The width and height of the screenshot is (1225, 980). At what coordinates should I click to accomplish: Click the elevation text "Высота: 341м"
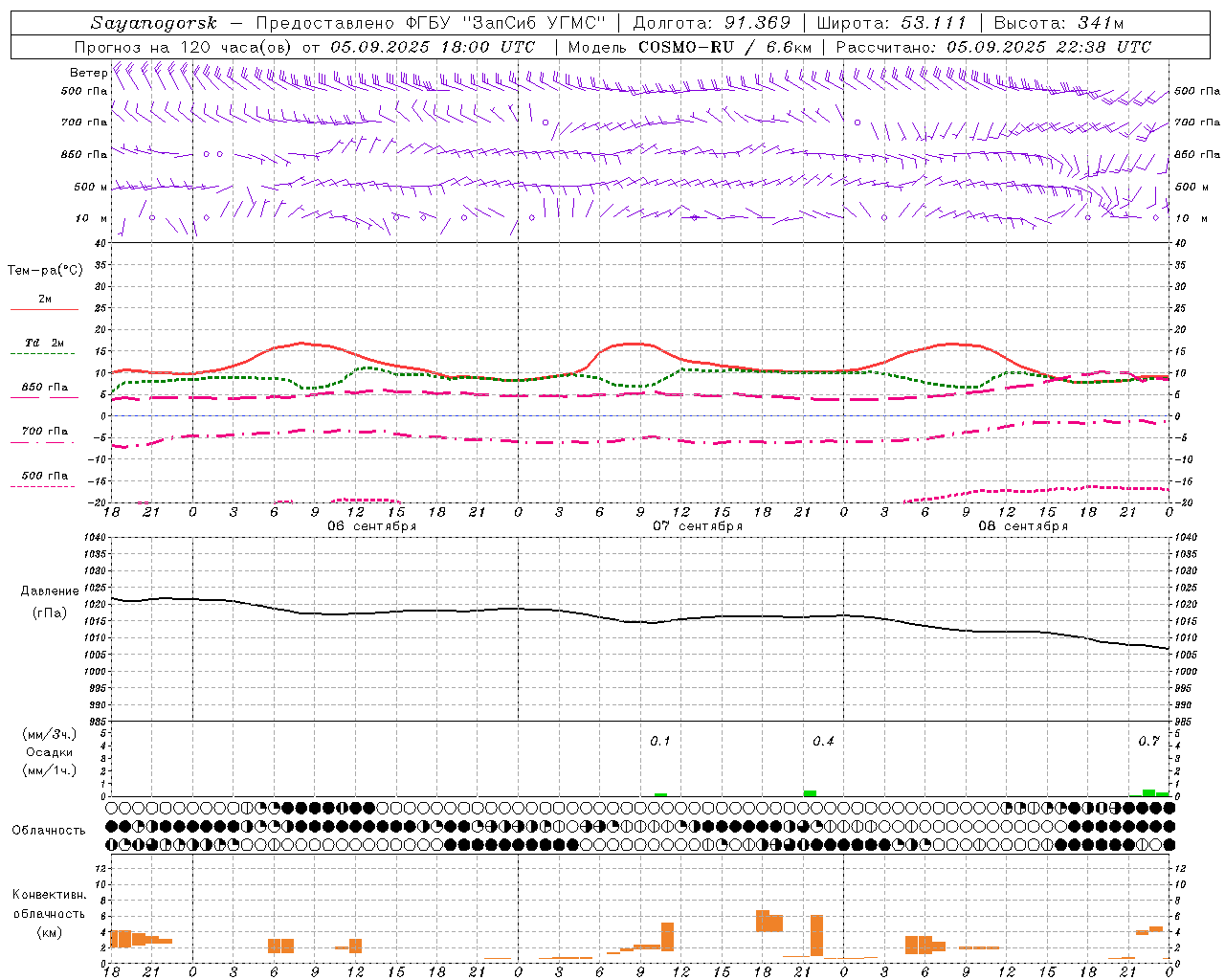point(1058,23)
